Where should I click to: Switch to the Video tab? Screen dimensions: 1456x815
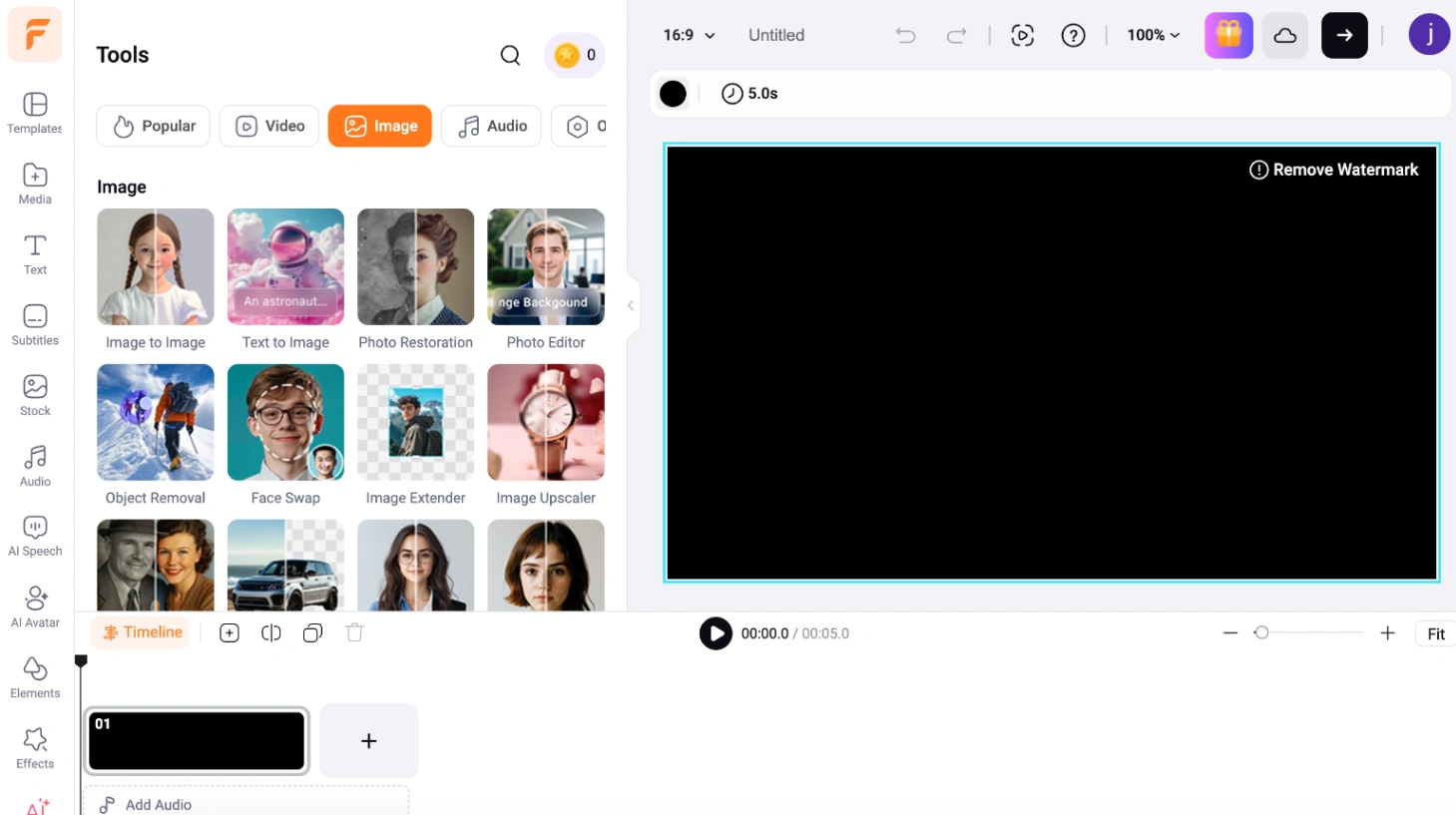(x=269, y=126)
